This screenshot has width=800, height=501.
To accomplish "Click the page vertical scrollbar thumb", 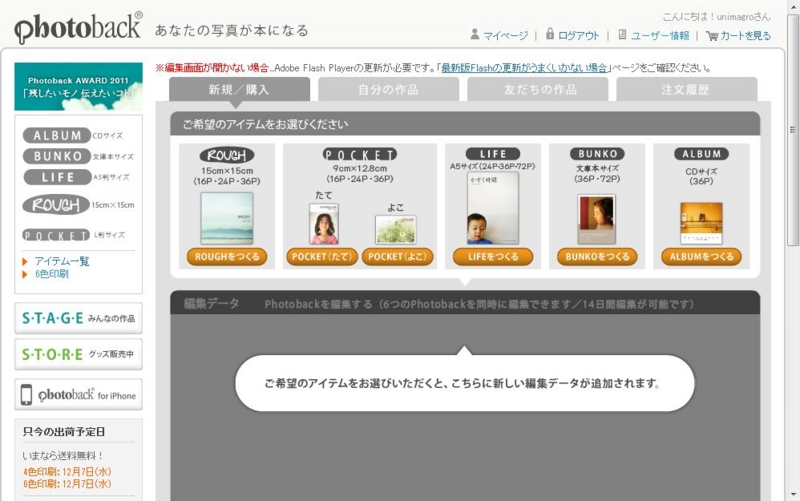I will [792, 130].
